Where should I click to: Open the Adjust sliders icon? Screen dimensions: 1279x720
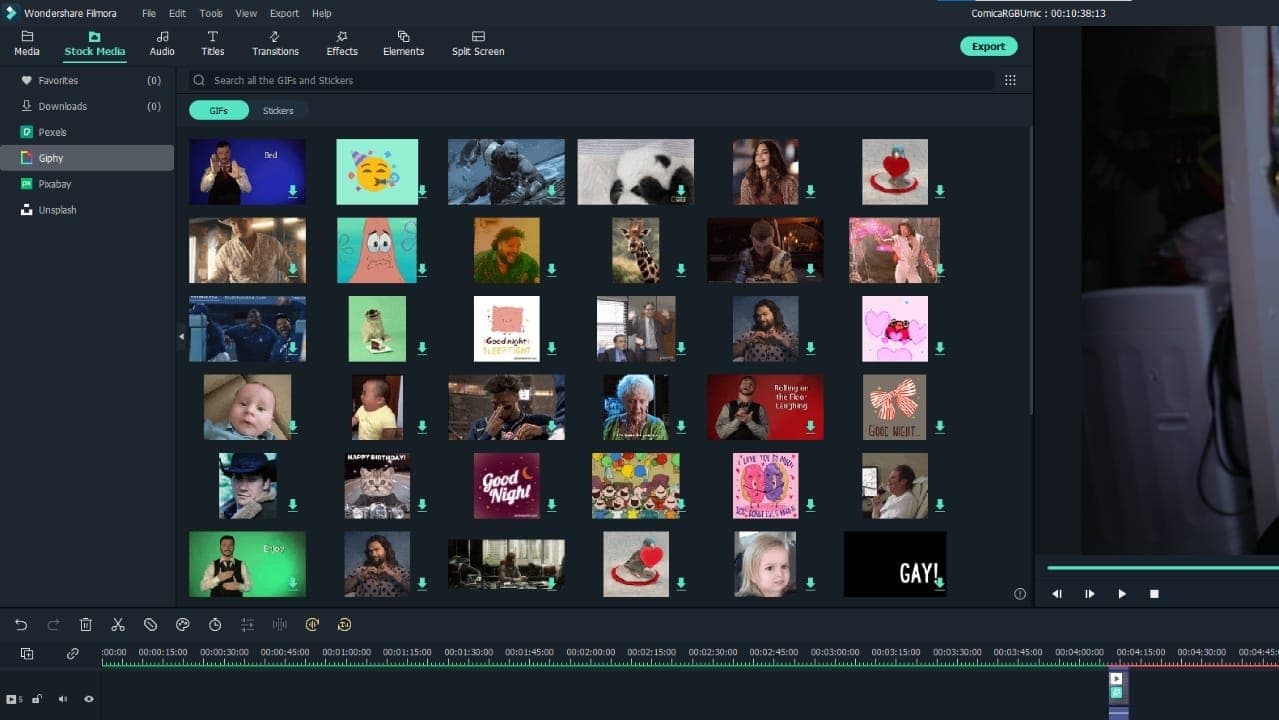[x=247, y=625]
